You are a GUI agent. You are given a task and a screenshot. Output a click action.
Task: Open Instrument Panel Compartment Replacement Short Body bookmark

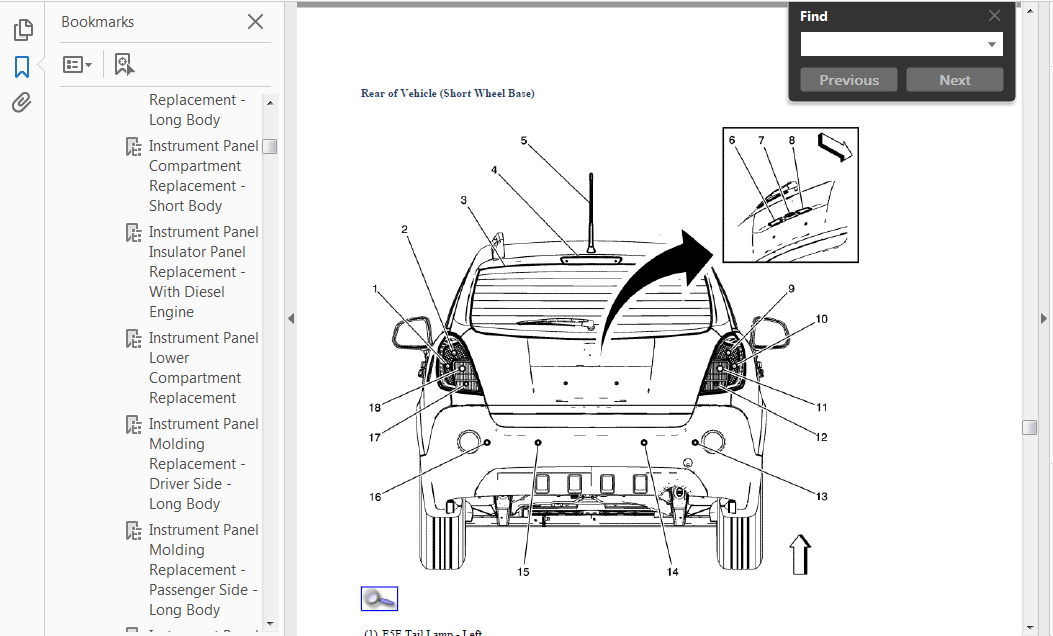(203, 176)
